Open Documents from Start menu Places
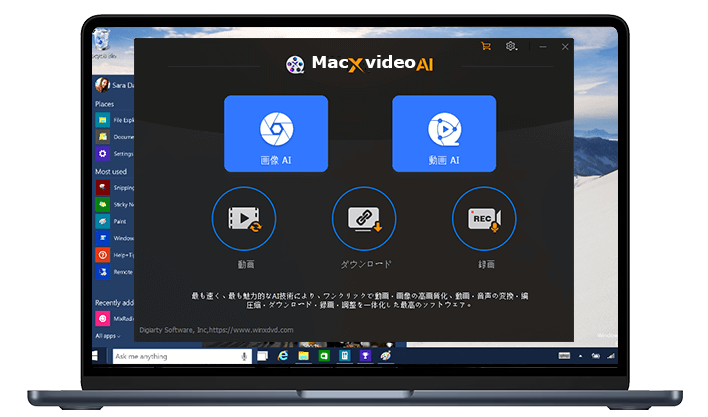The width and height of the screenshot is (708, 417). click(115, 137)
